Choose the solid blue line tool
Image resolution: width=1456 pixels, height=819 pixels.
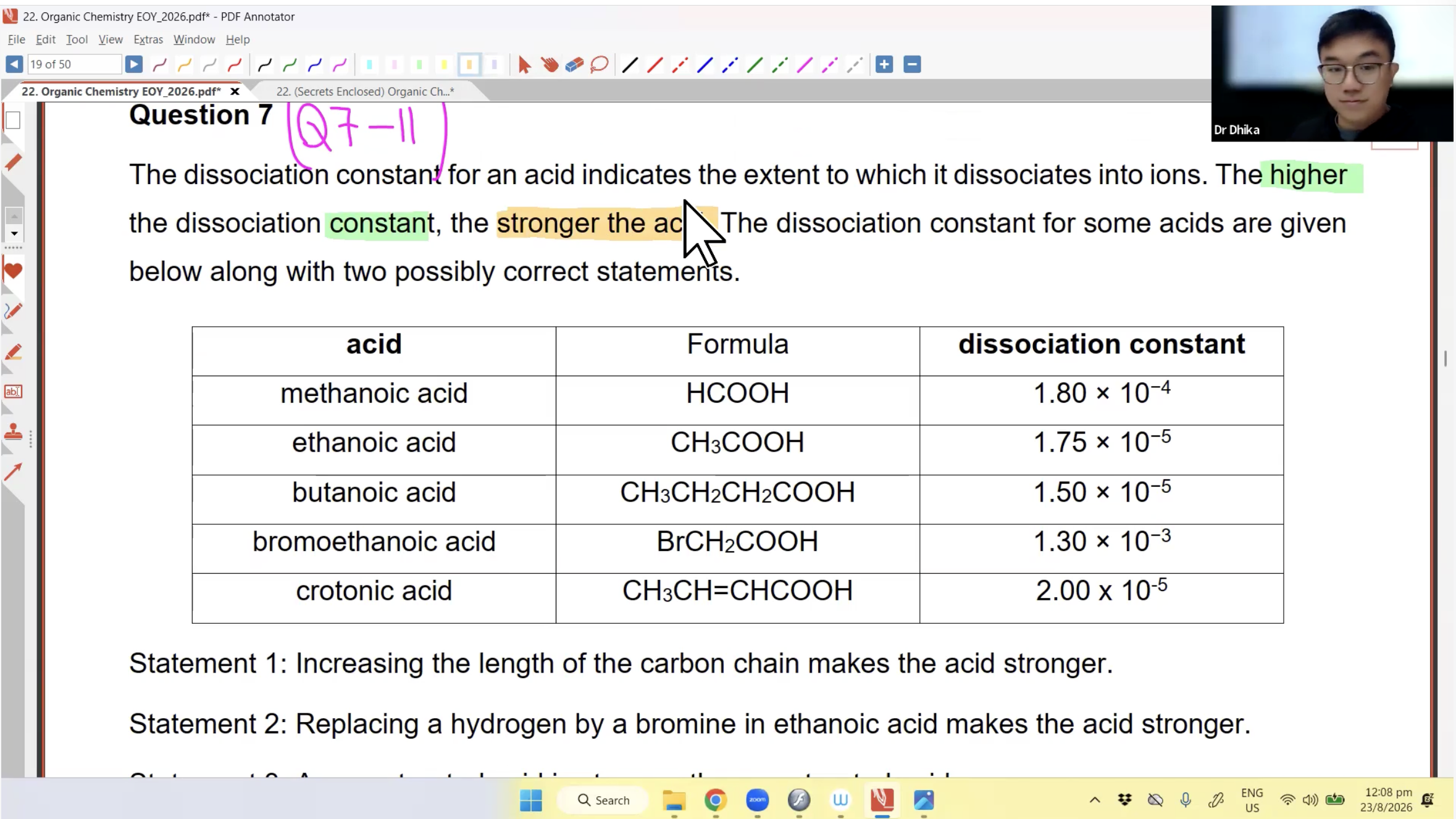[x=705, y=64]
